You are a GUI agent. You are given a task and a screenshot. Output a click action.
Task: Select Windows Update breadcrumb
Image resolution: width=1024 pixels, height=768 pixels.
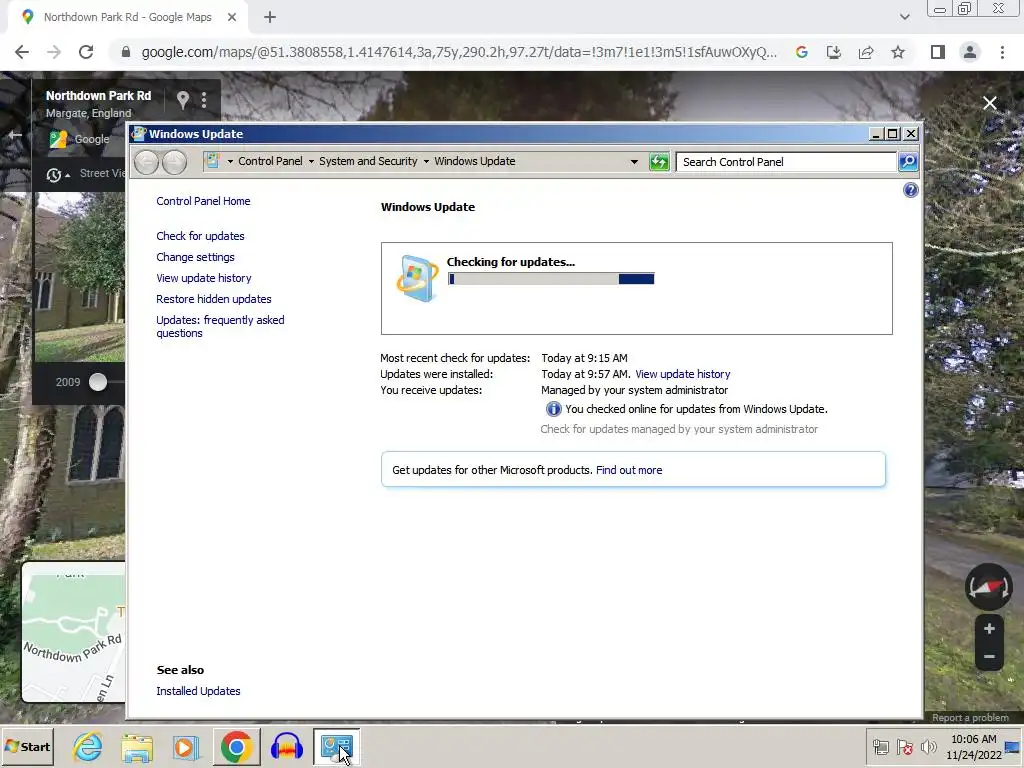475,161
